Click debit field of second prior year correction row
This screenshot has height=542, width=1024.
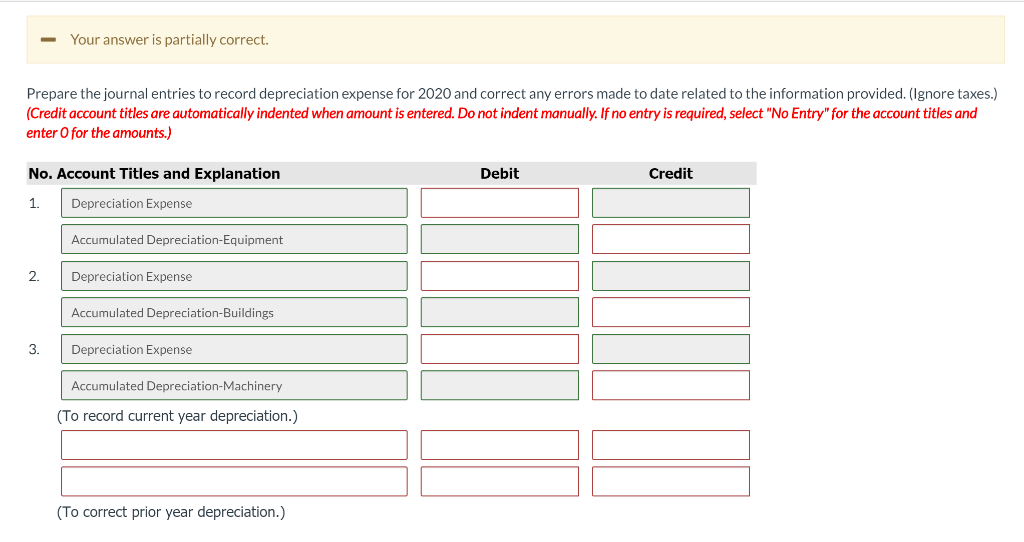coord(500,481)
